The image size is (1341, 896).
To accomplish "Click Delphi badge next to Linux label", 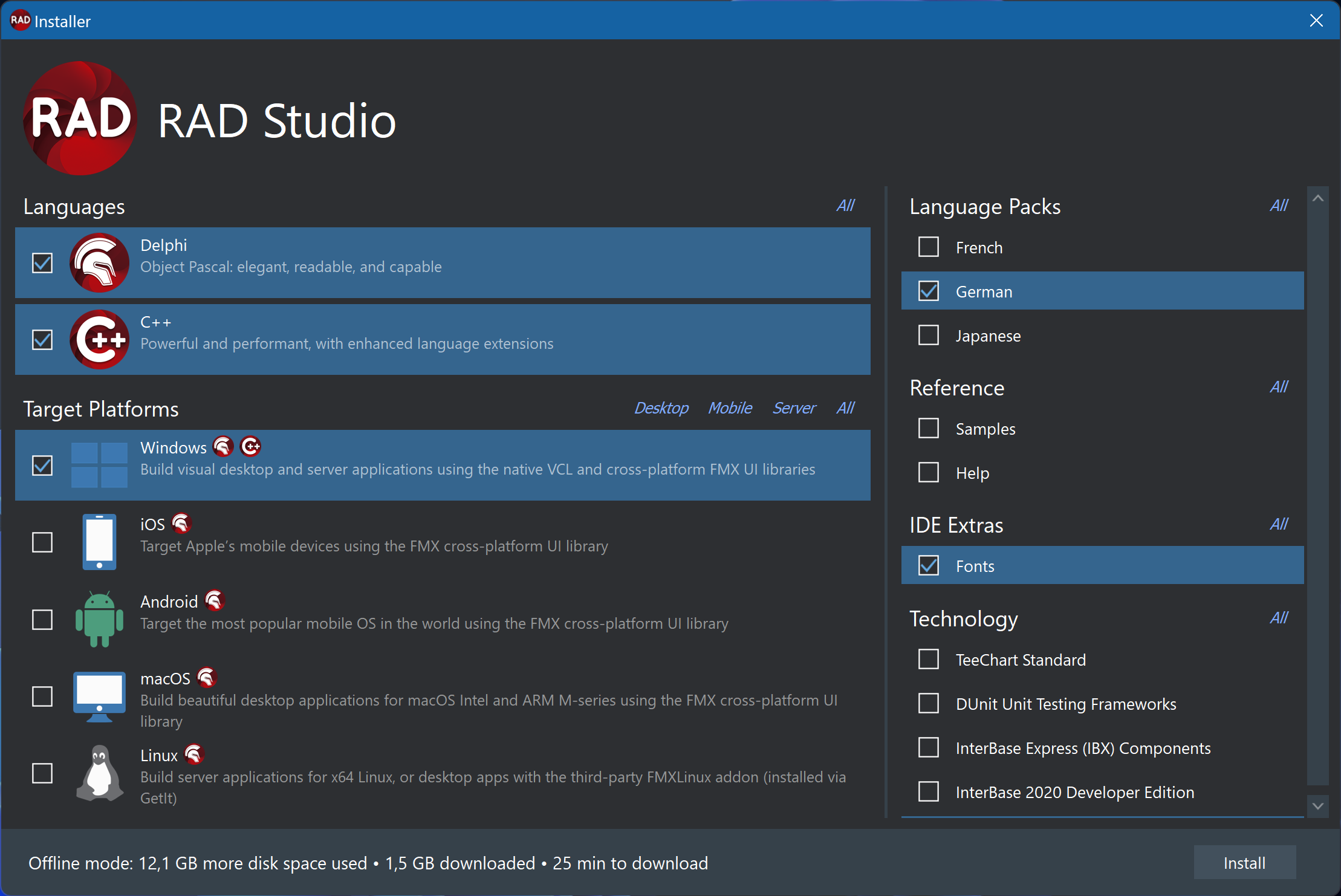I will (194, 754).
